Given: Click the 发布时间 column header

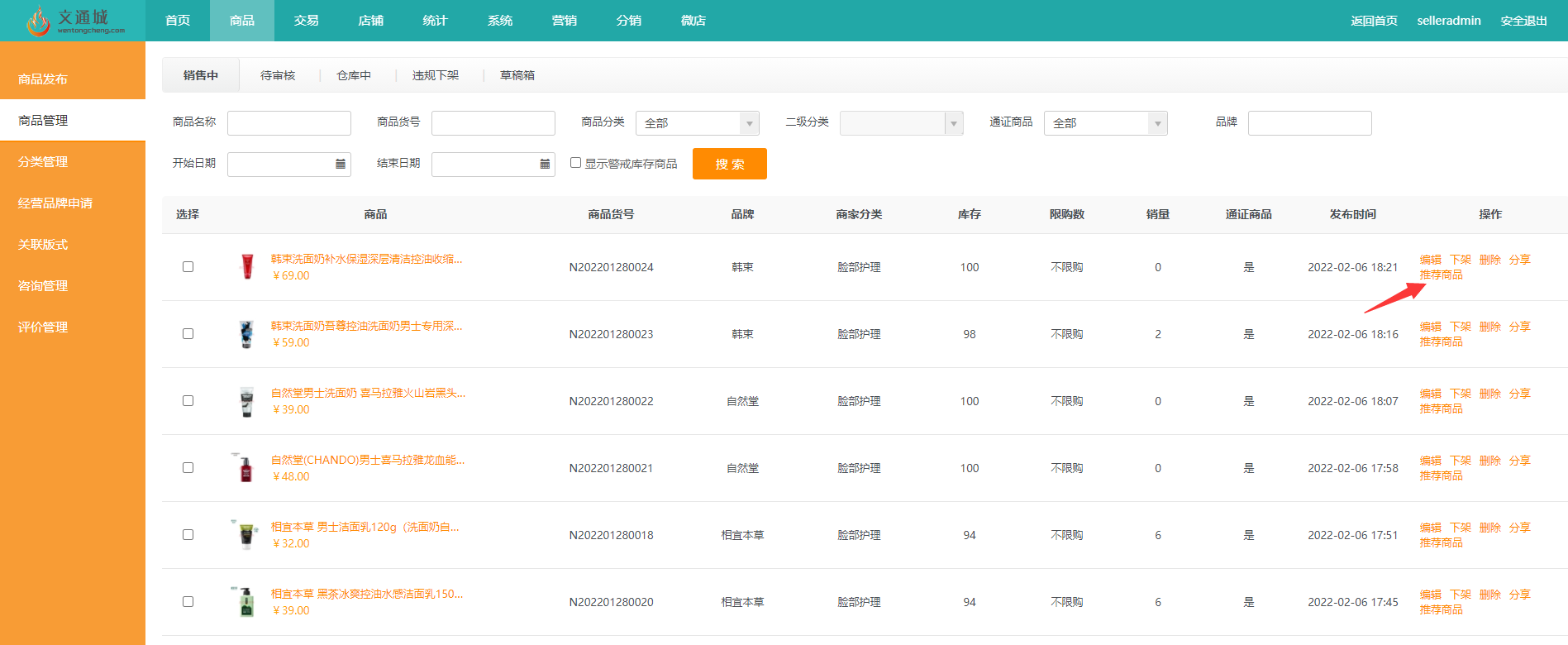Looking at the screenshot, I should [x=1353, y=214].
